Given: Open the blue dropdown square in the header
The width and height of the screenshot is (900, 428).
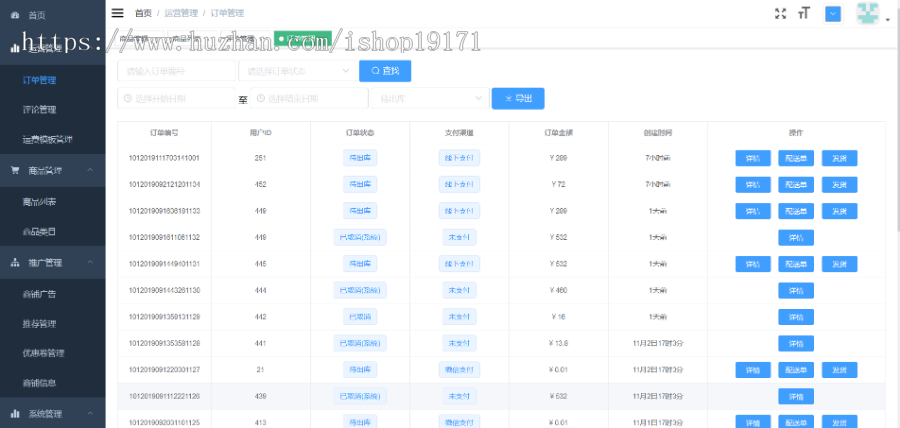Looking at the screenshot, I should click(x=833, y=13).
